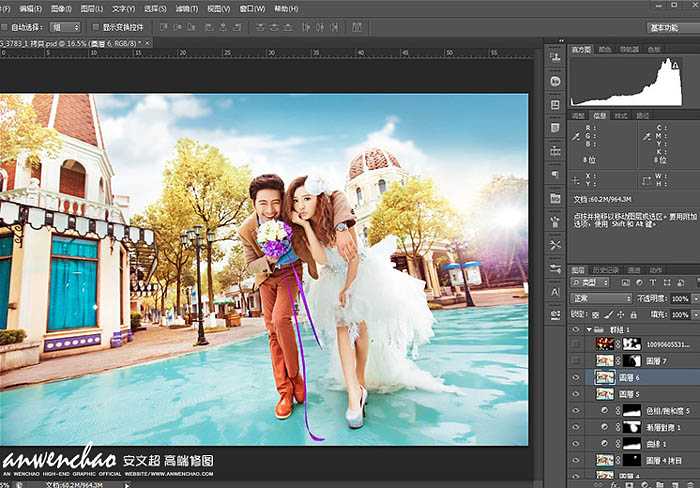Image resolution: width=700 pixels, height=488 pixels.
Task: Click the layer opacity 100% field
Action: pyautogui.click(x=679, y=298)
